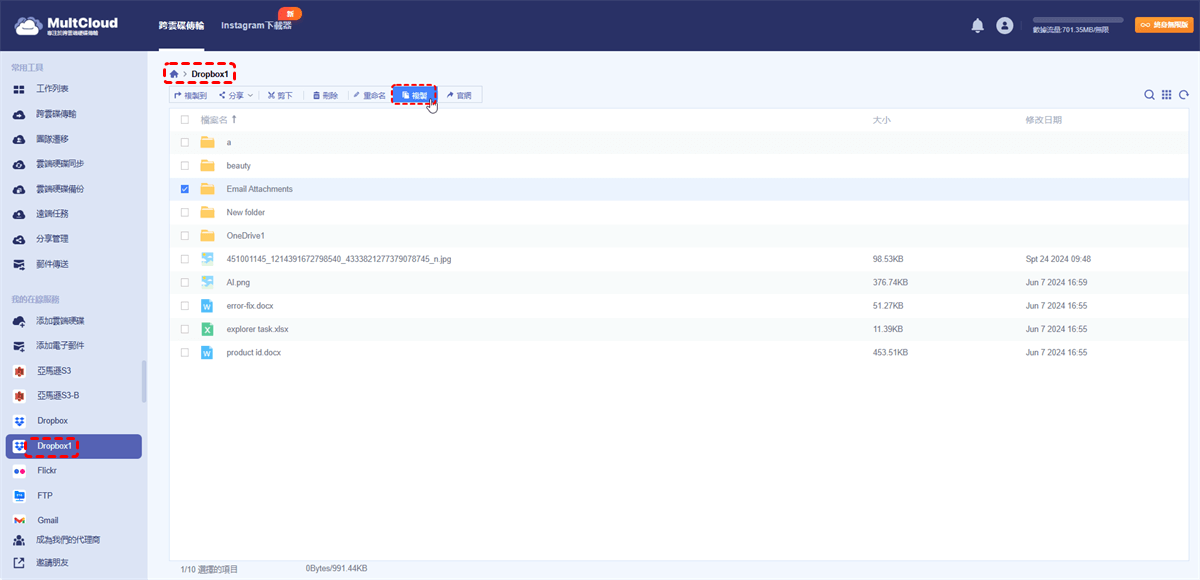Toggle the select-all checkbox in the header
The width and height of the screenshot is (1200, 580).
point(184,119)
